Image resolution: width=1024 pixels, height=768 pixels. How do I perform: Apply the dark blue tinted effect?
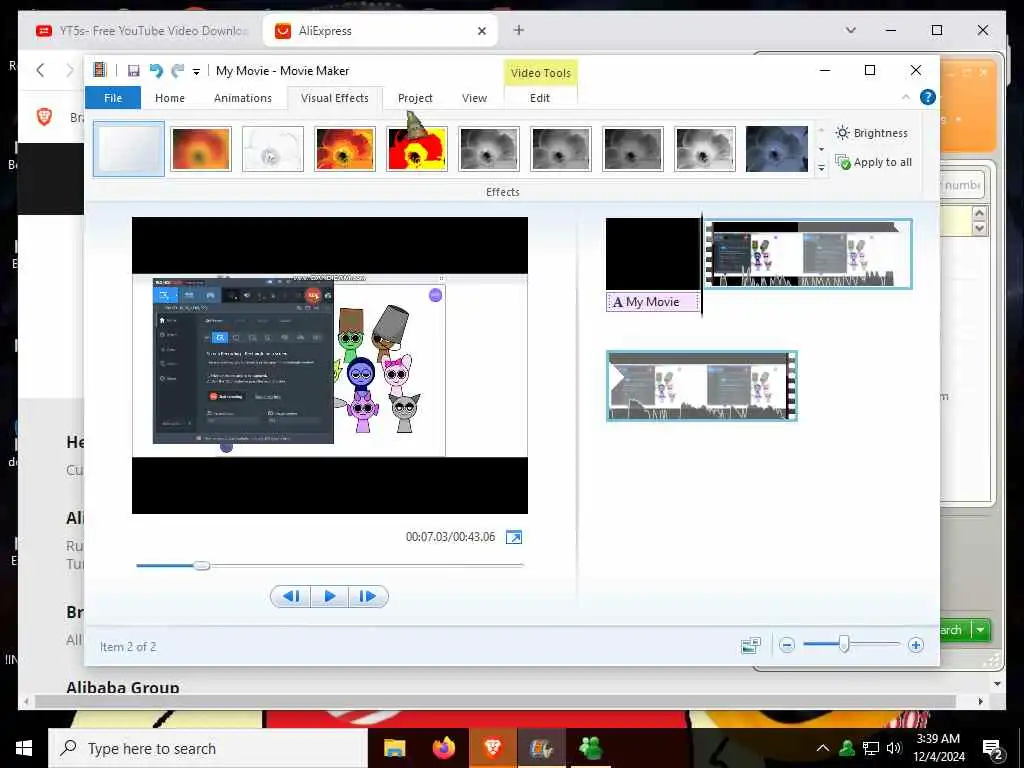point(776,150)
